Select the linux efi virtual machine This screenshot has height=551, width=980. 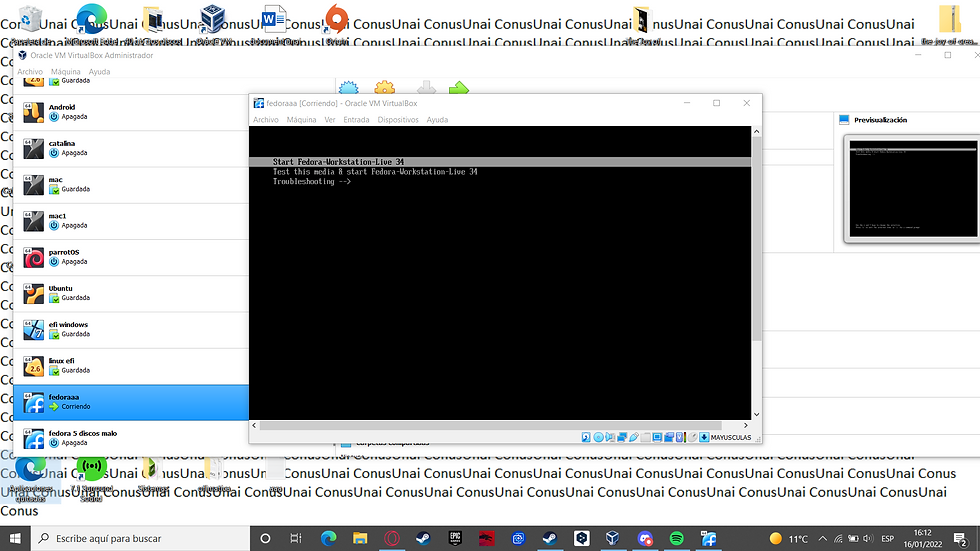[131, 366]
